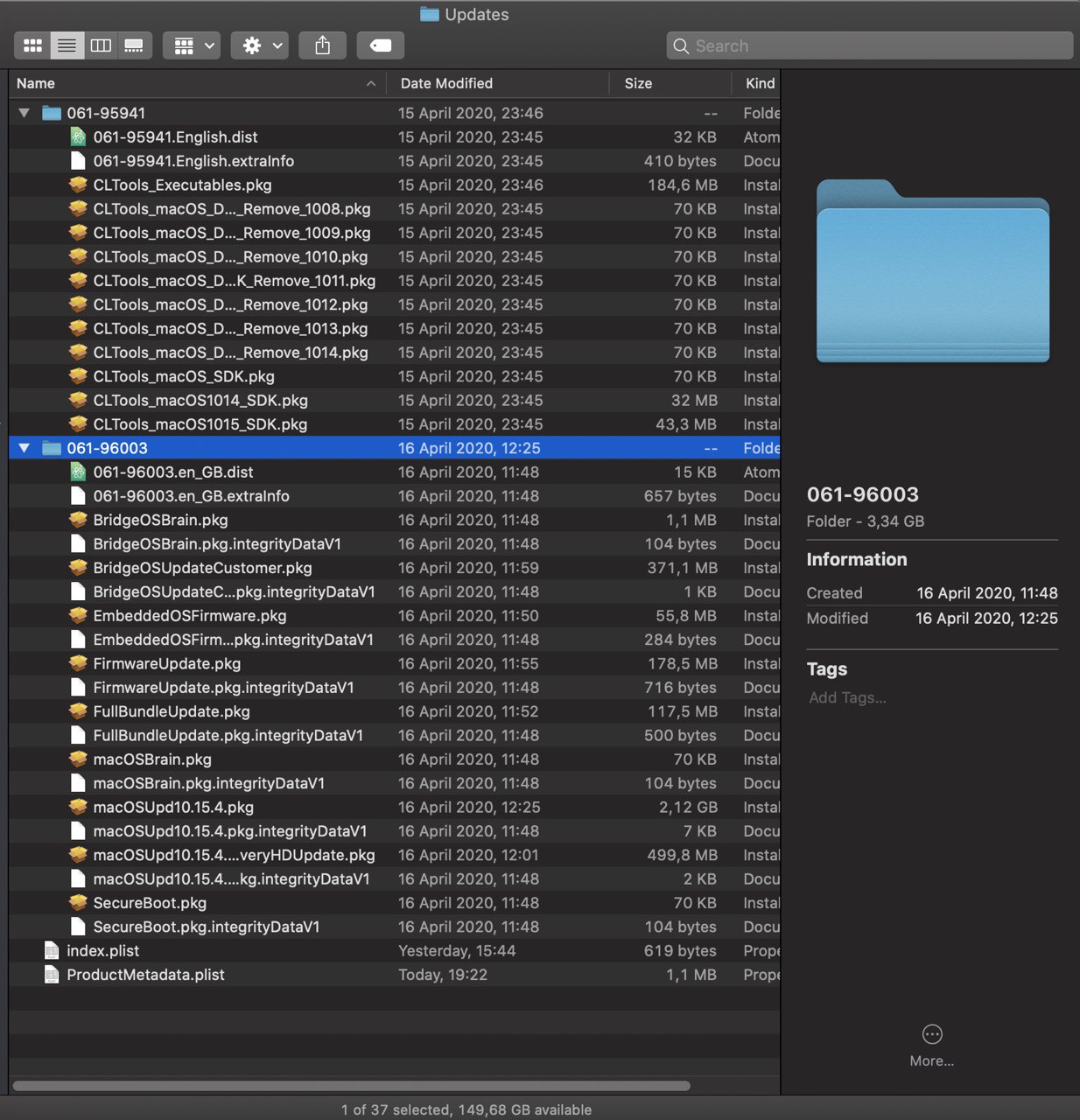Select FirmwareUpdate.pkg.integrityDataV1 file name
Screen dimensions: 1080x1120
(223, 688)
